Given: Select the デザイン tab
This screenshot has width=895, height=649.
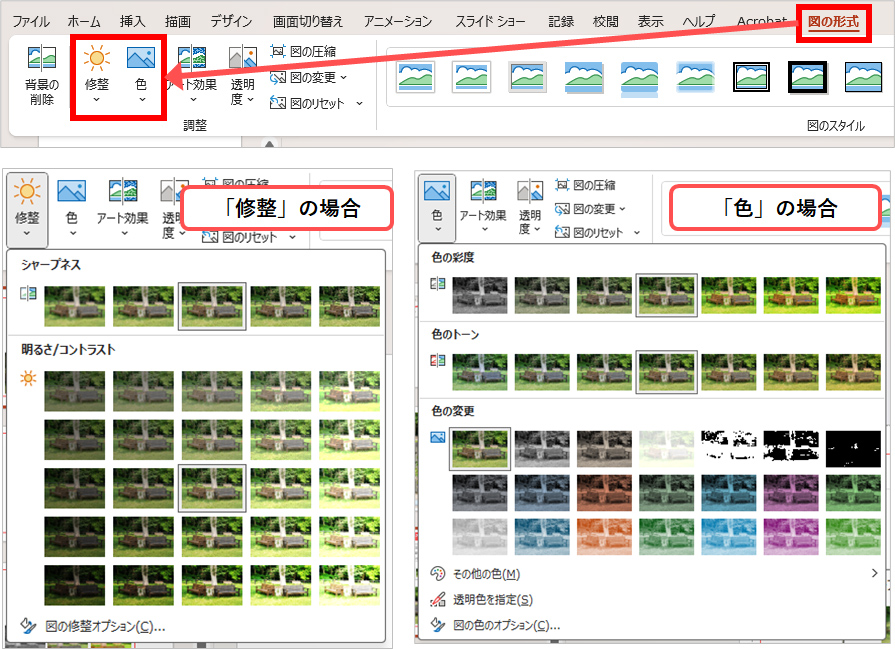Looking at the screenshot, I should pos(231,21).
